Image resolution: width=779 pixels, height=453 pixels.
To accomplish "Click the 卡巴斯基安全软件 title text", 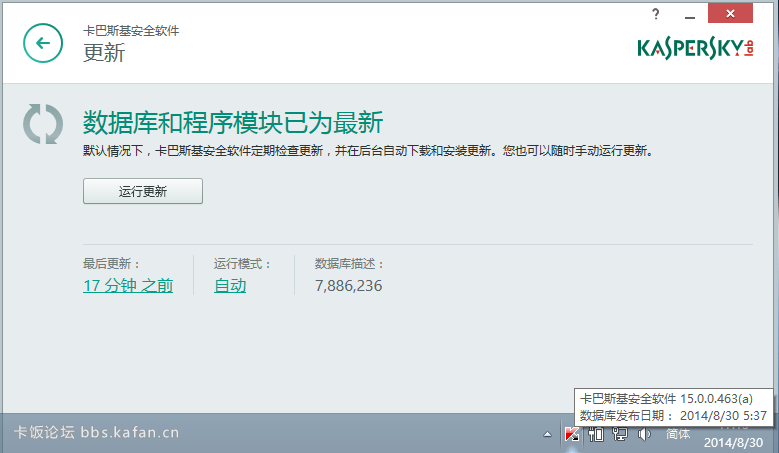I will [131, 31].
